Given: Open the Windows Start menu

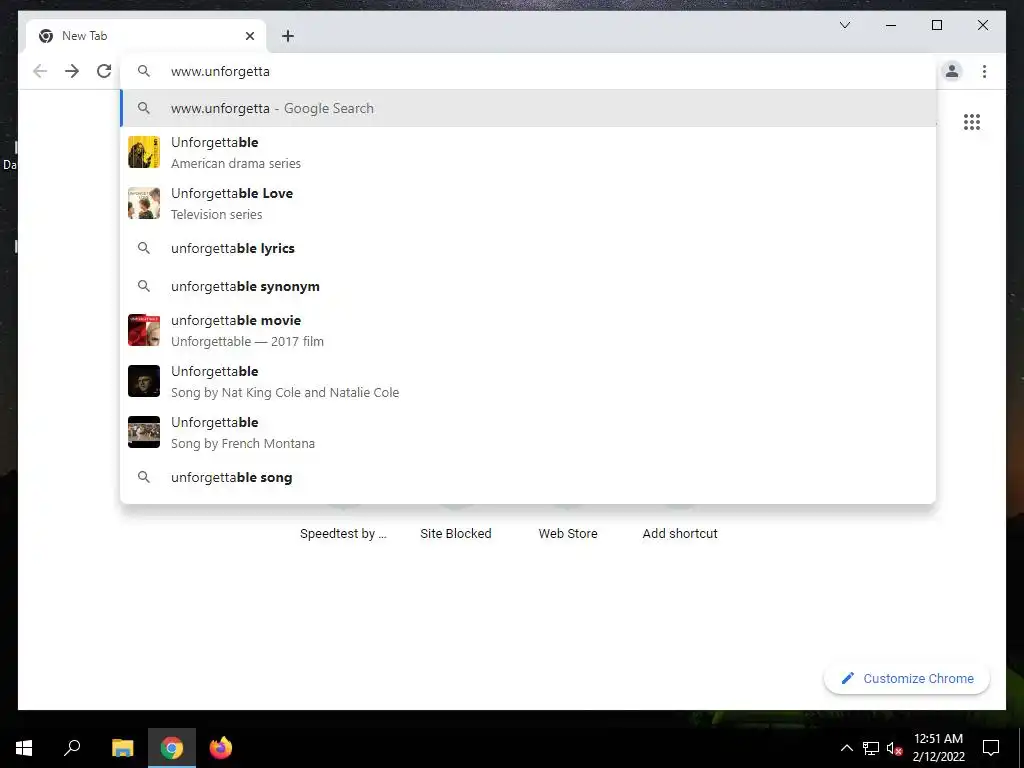Looking at the screenshot, I should point(24,748).
